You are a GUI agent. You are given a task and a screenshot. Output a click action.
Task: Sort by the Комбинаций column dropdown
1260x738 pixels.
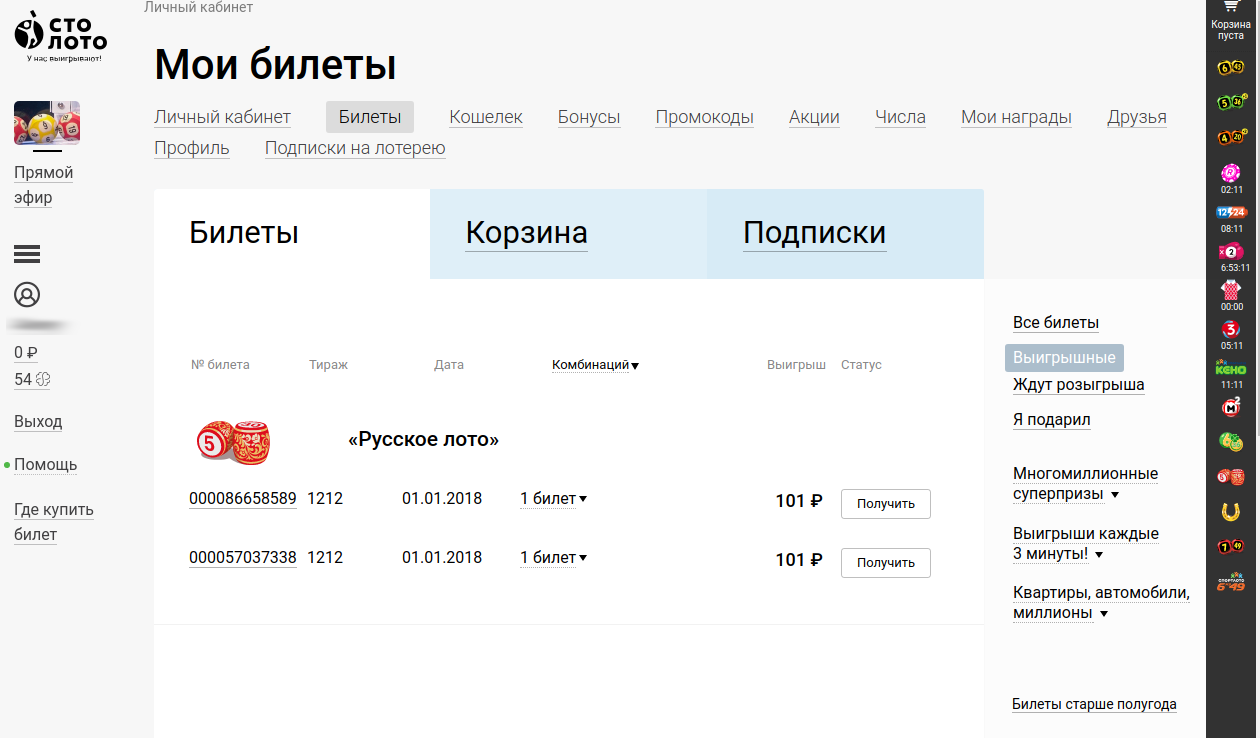coord(595,365)
